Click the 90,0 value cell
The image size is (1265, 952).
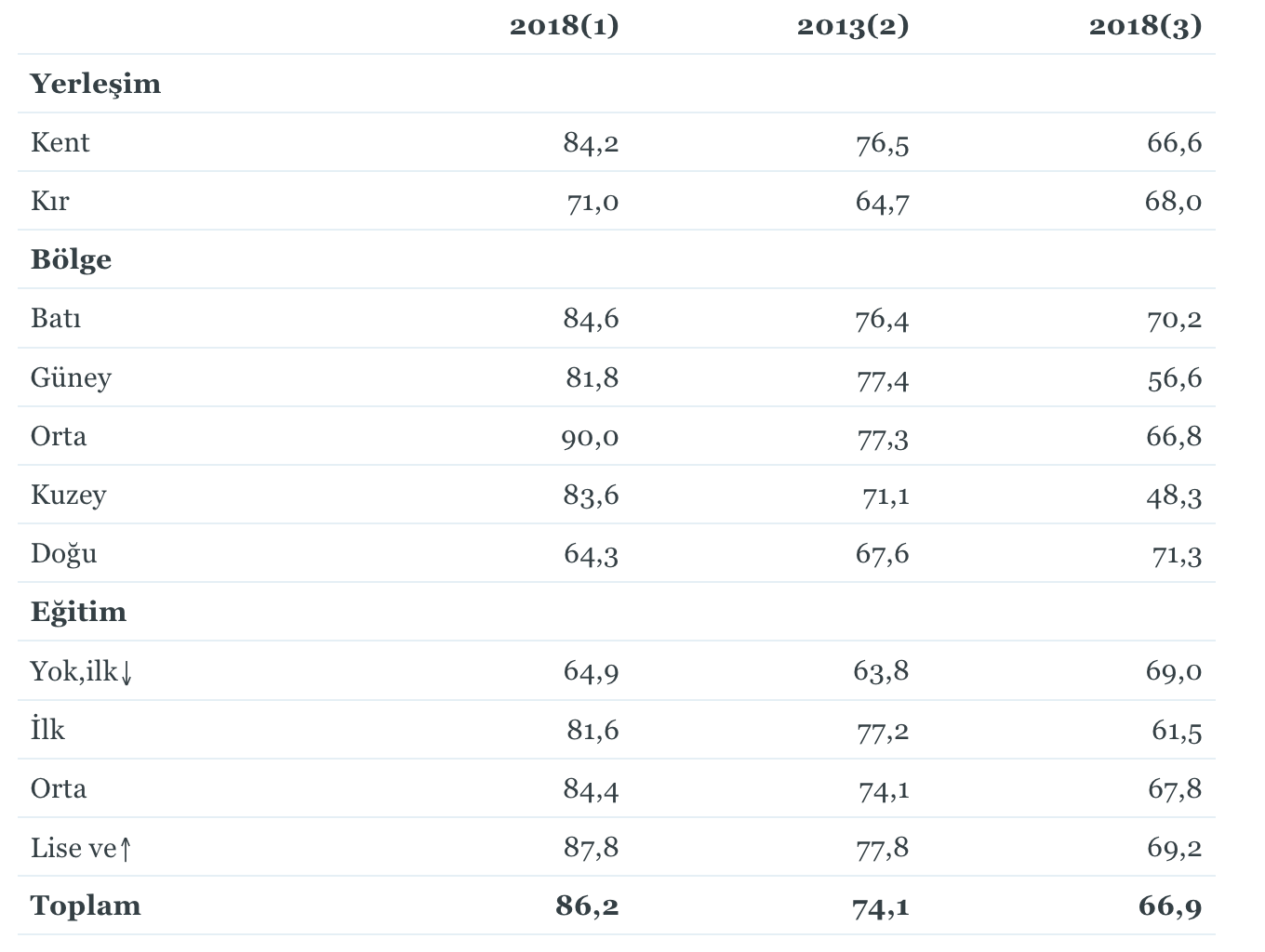point(590,436)
